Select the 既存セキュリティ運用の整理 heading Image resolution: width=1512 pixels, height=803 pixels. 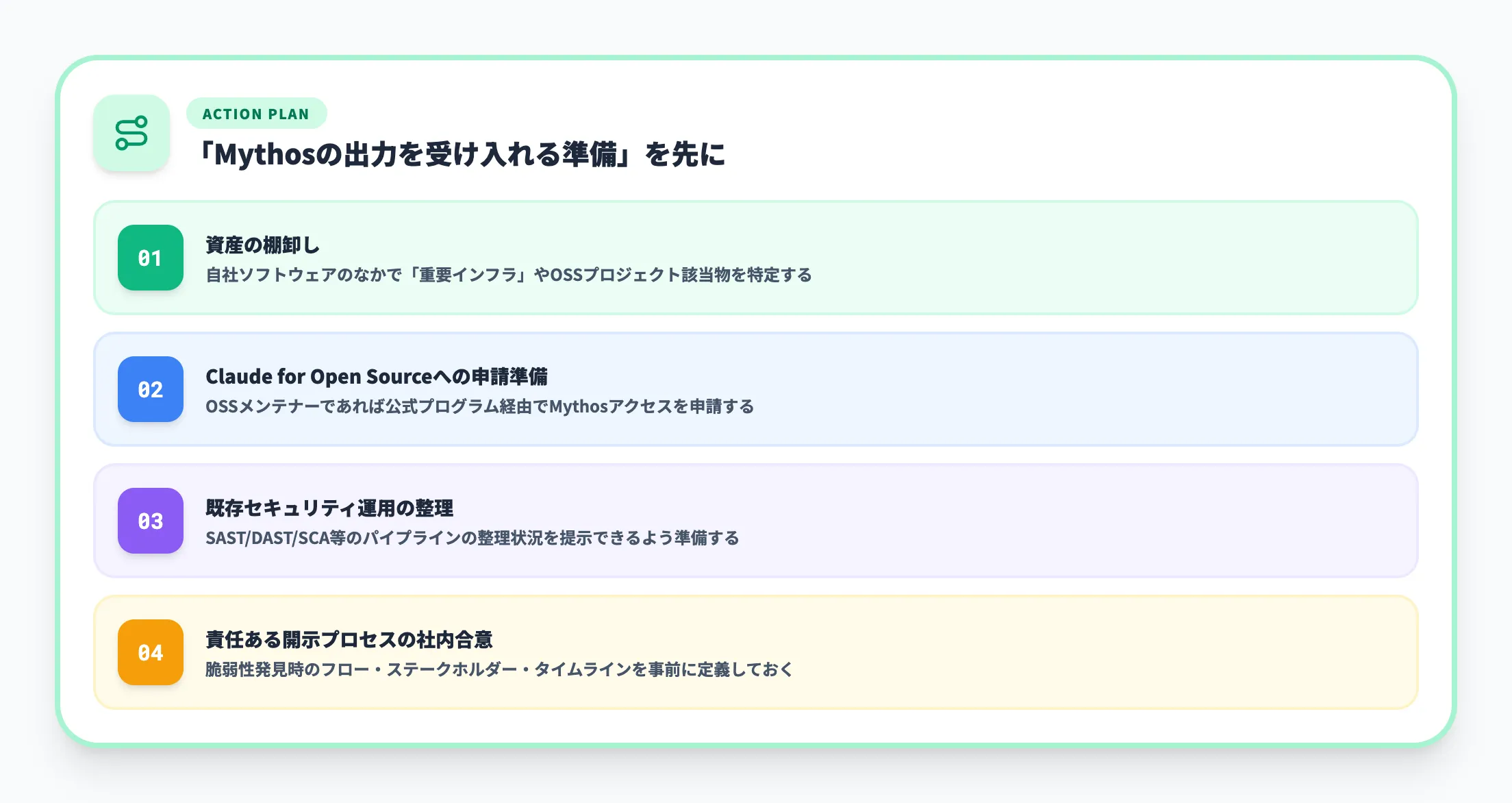[x=331, y=508]
